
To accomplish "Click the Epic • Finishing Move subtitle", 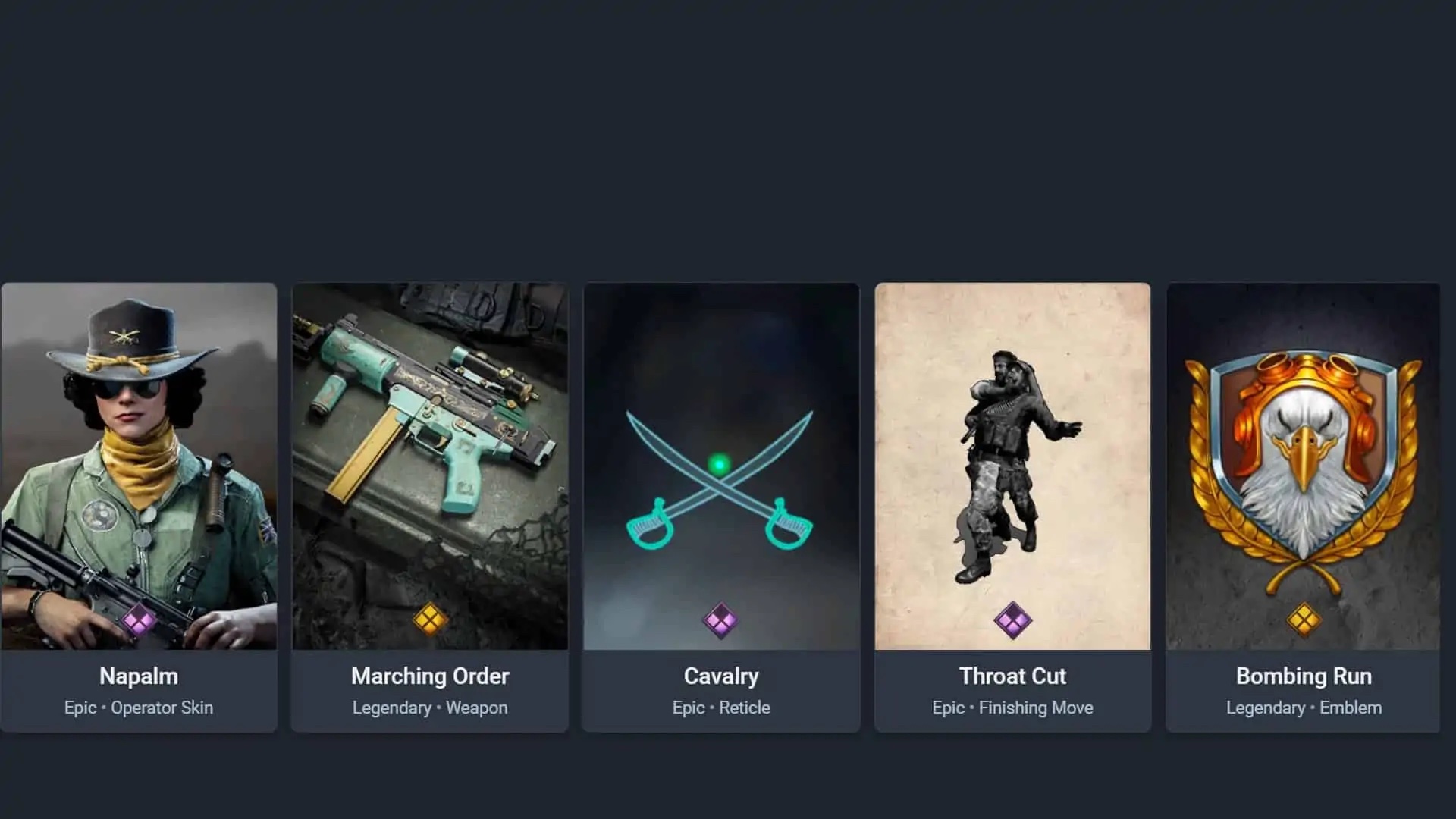I will [1012, 708].
